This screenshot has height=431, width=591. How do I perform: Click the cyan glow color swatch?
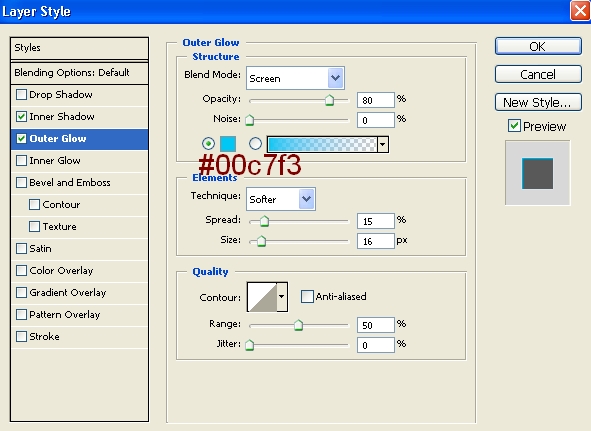(x=228, y=144)
